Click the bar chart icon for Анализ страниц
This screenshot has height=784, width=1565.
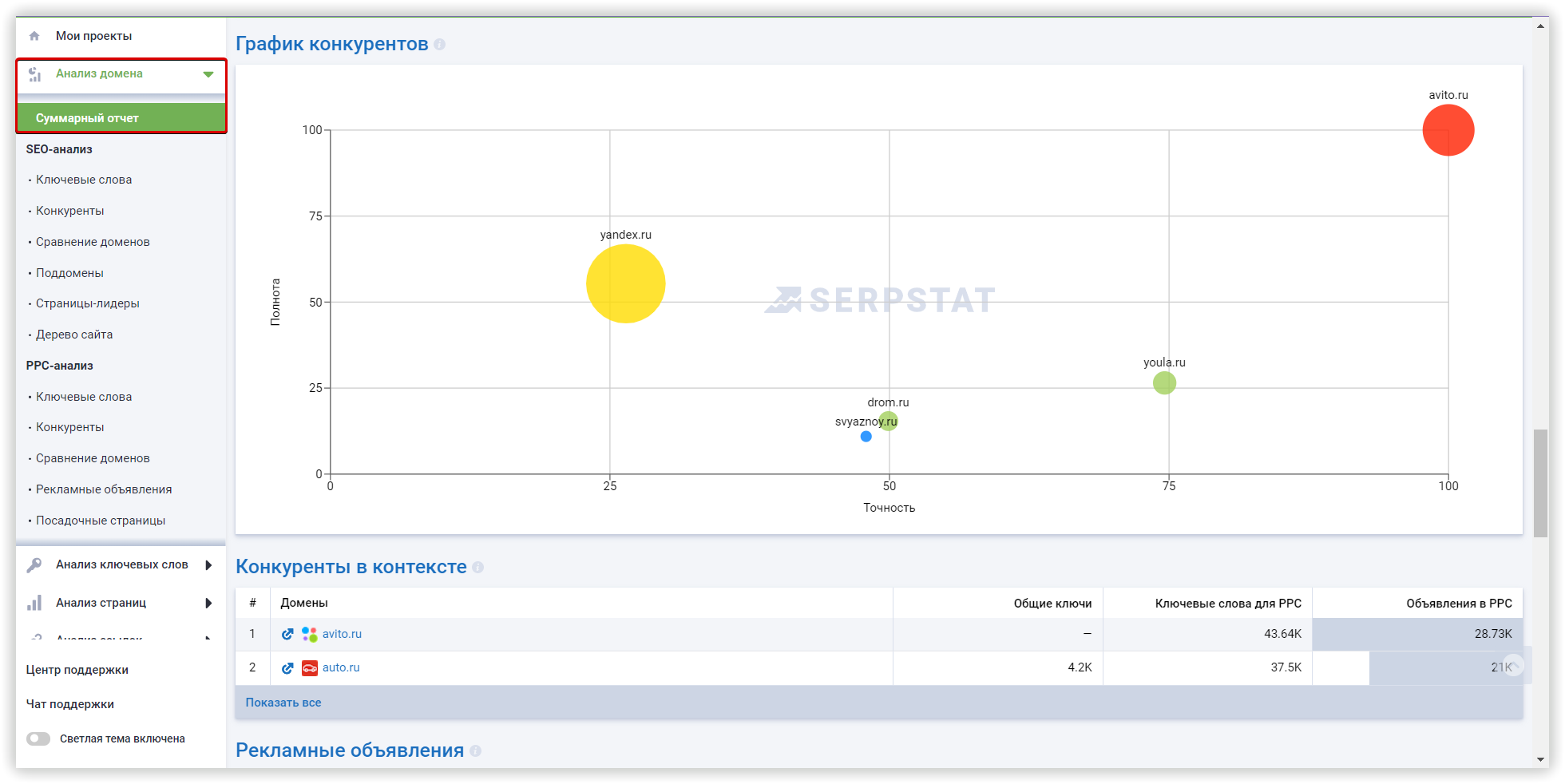tap(34, 603)
